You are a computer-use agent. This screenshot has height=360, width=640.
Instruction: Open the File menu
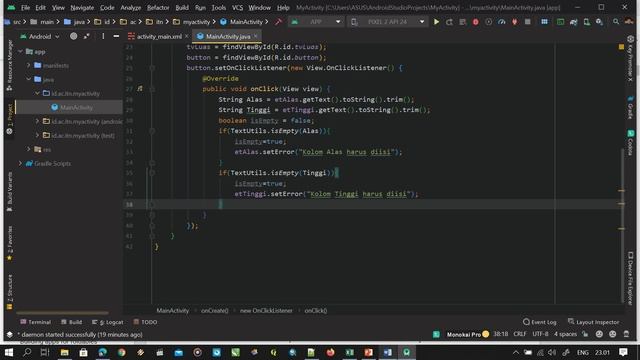[25, 7]
